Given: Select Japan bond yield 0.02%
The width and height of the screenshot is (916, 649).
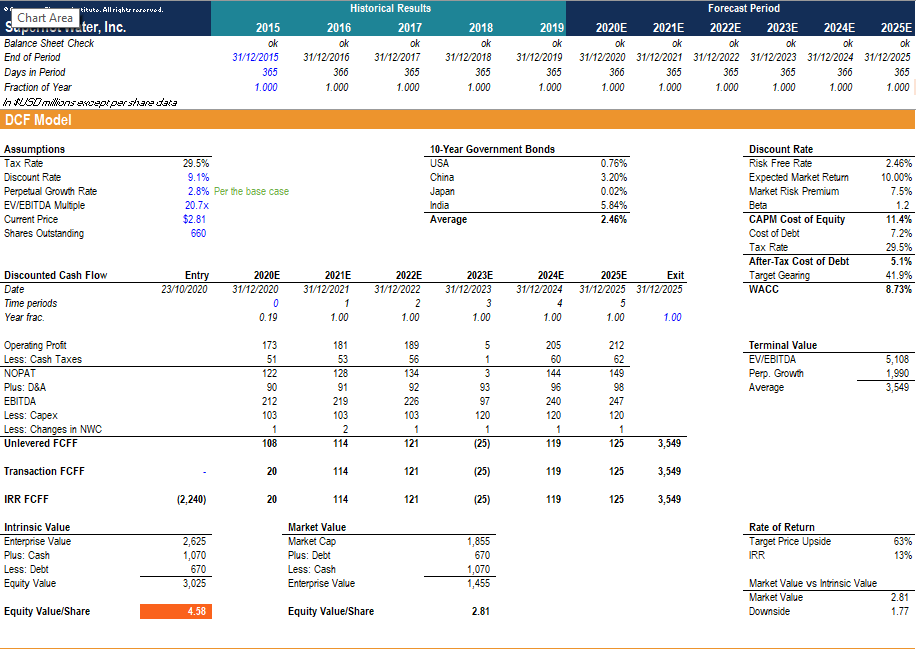Looking at the screenshot, I should coord(613,192).
